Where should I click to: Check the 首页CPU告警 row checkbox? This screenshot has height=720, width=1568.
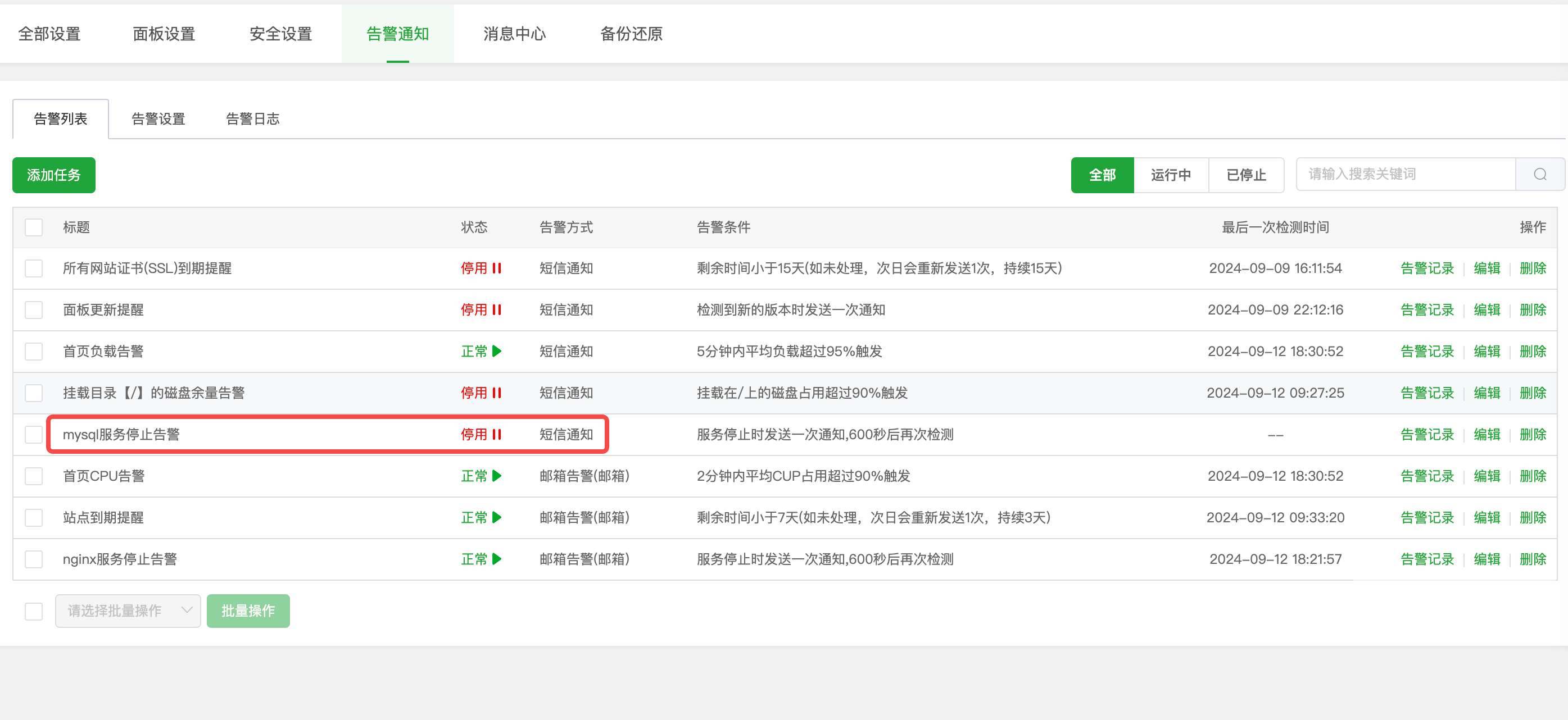click(x=34, y=476)
